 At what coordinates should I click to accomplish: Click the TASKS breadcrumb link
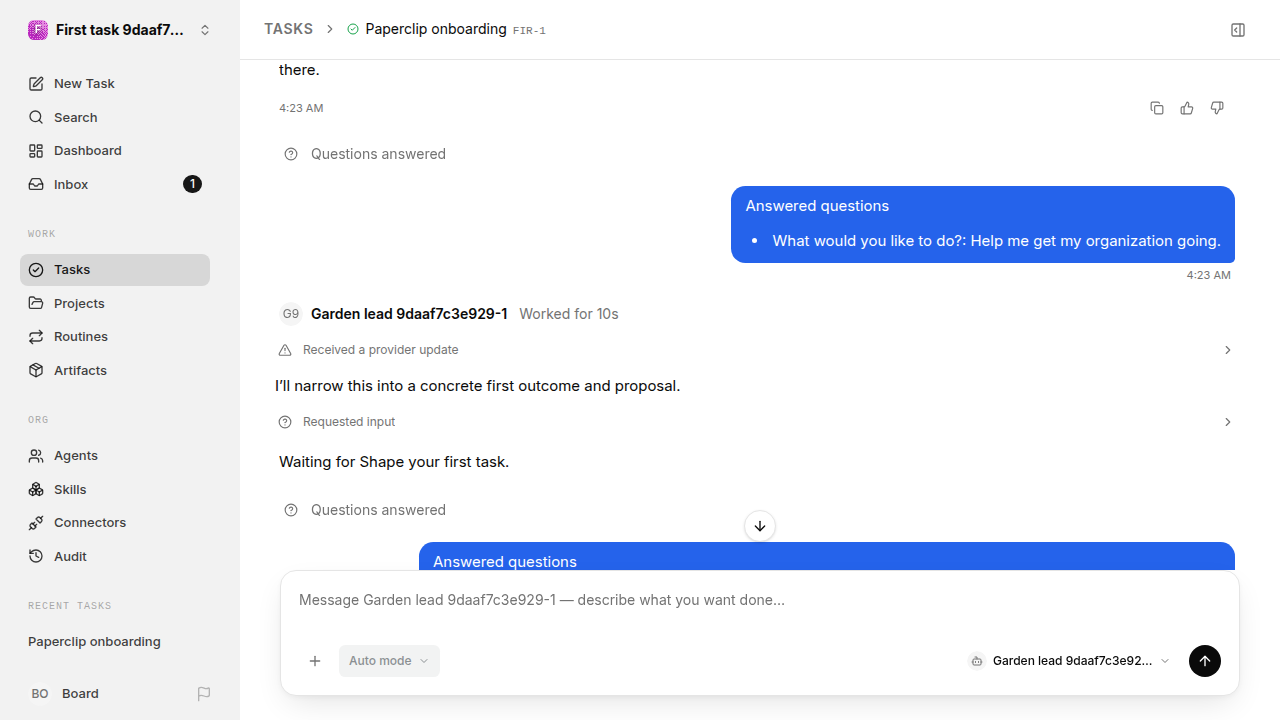(288, 29)
